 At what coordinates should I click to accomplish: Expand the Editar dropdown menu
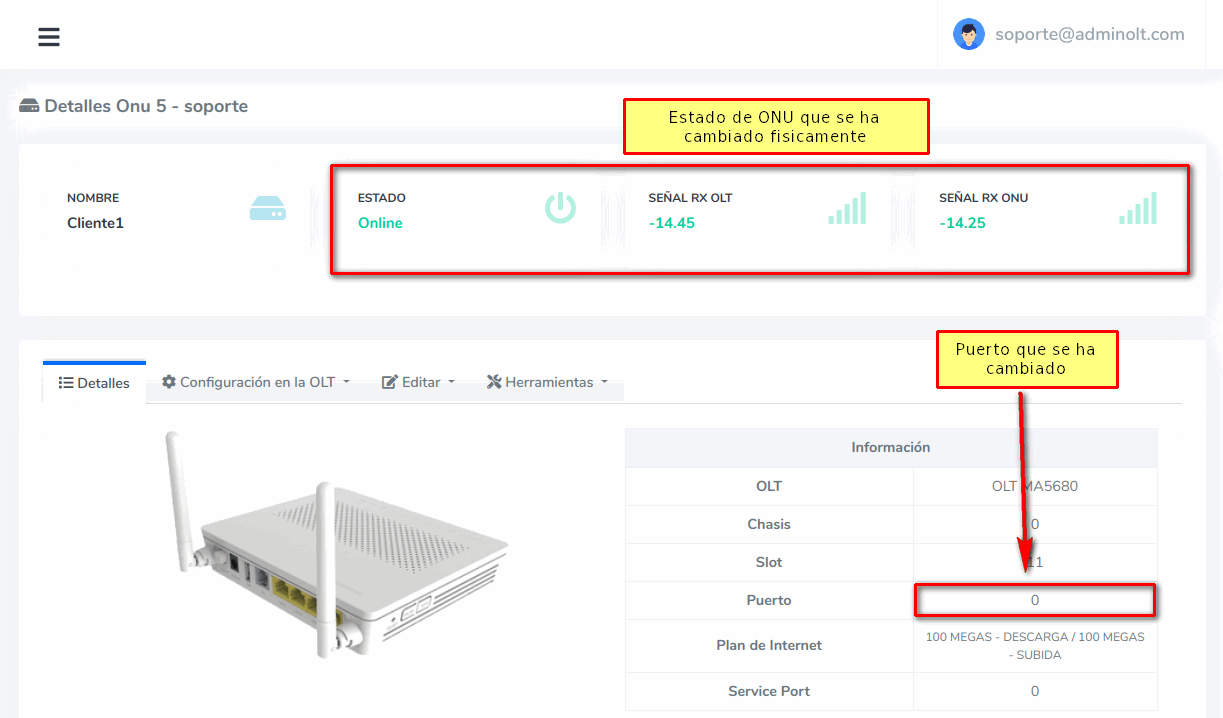pyautogui.click(x=418, y=382)
